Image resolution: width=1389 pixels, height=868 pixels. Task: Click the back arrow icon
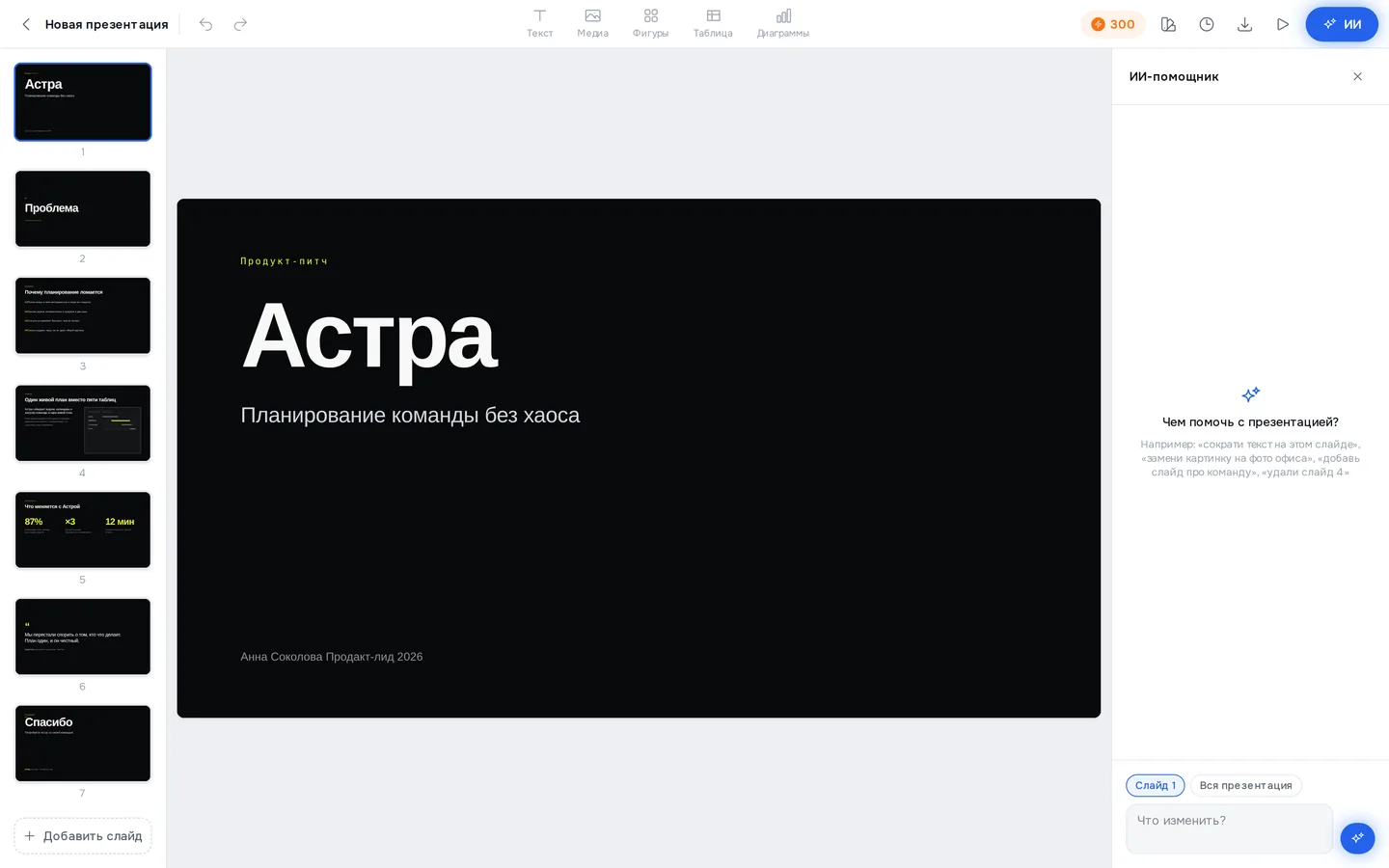click(x=26, y=24)
